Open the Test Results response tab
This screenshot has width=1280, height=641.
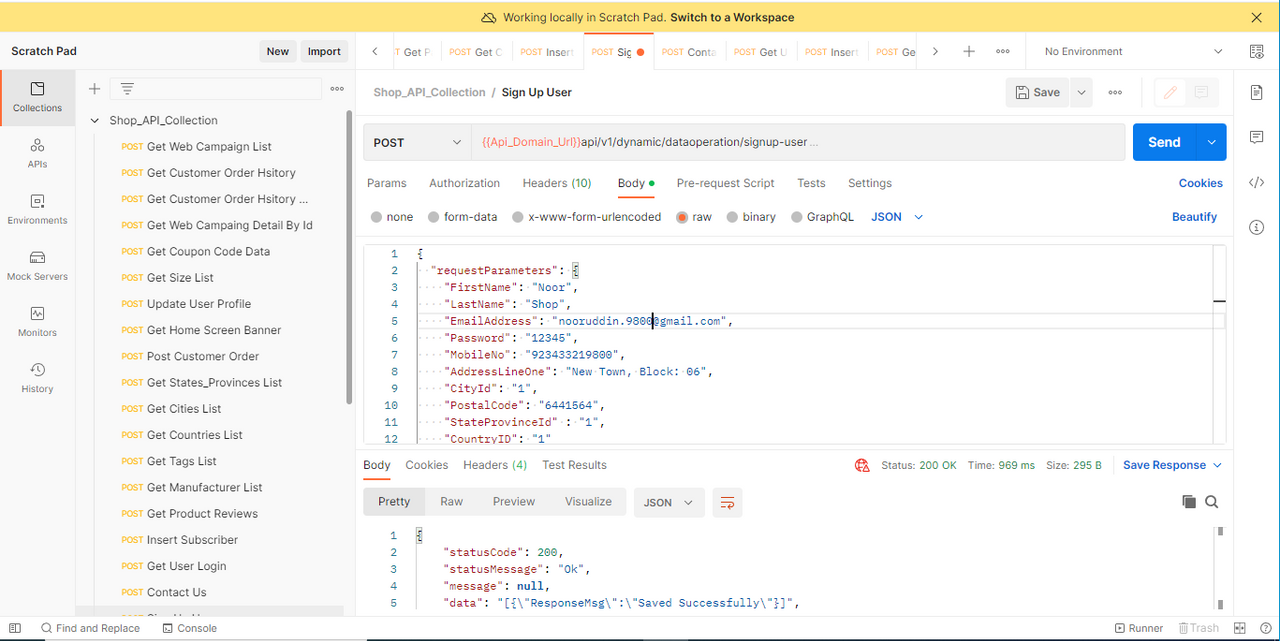[x=574, y=465]
